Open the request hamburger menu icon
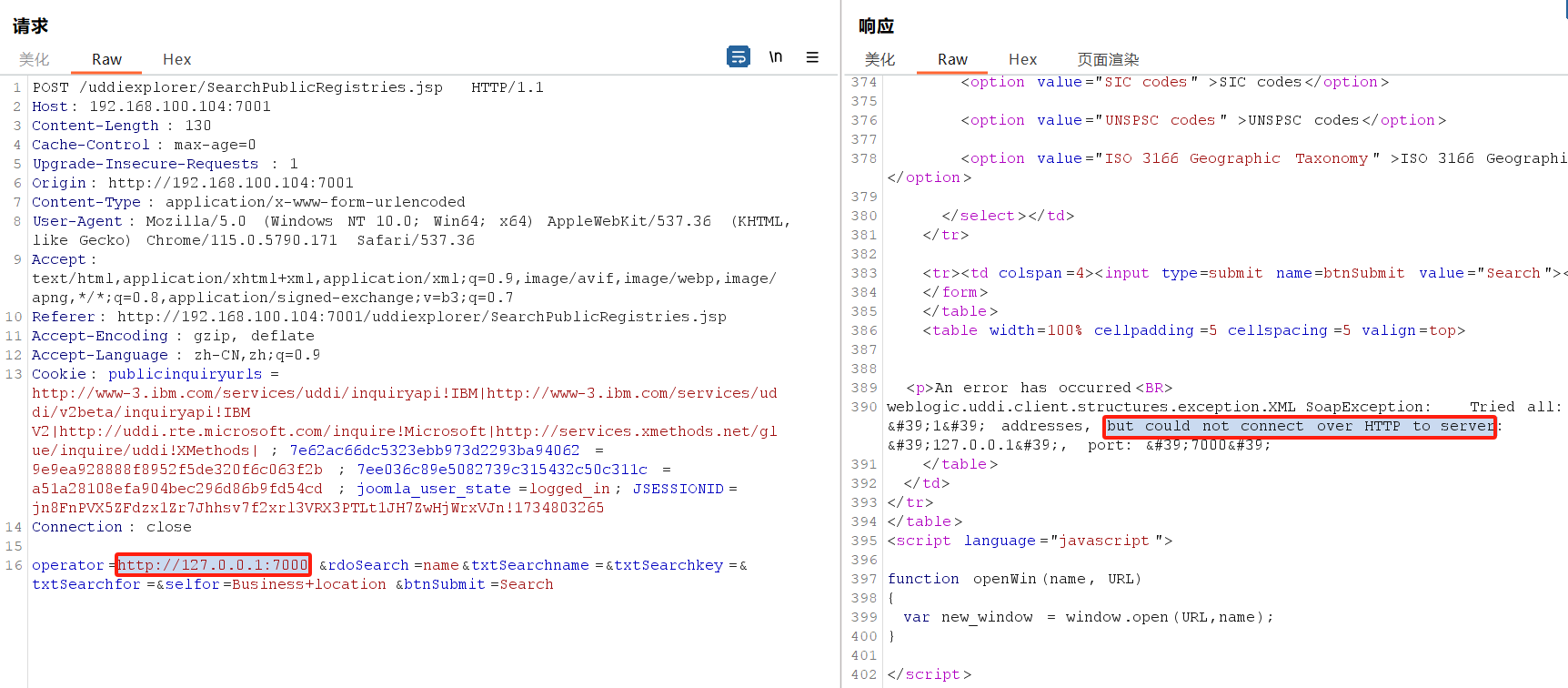Image resolution: width=1568 pixels, height=688 pixels. pos(812,57)
